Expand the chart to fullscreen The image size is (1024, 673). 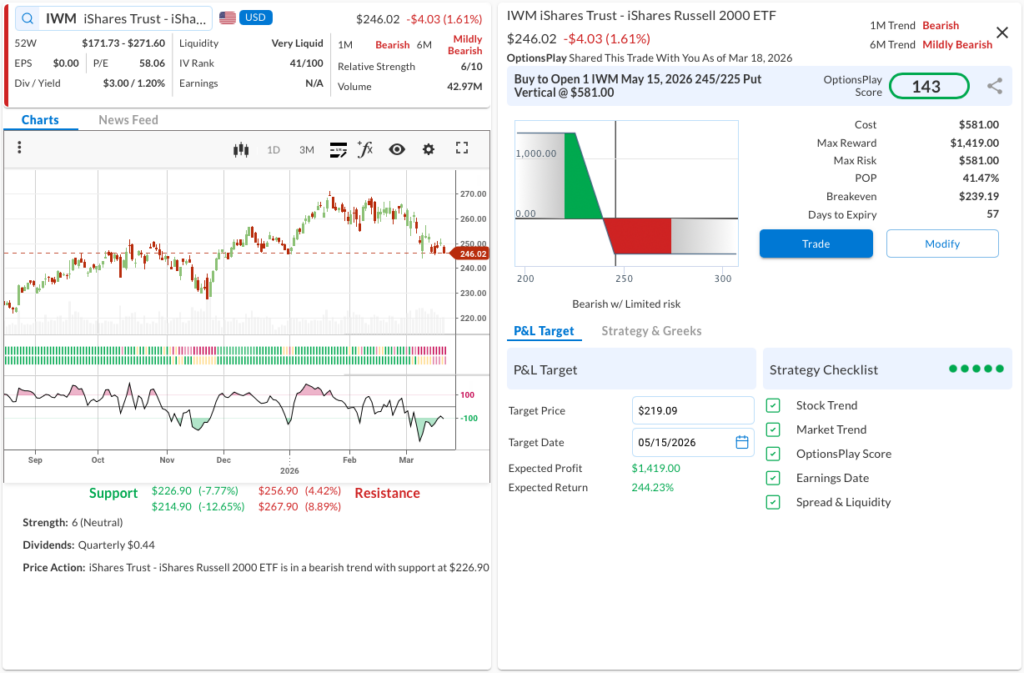tap(462, 148)
